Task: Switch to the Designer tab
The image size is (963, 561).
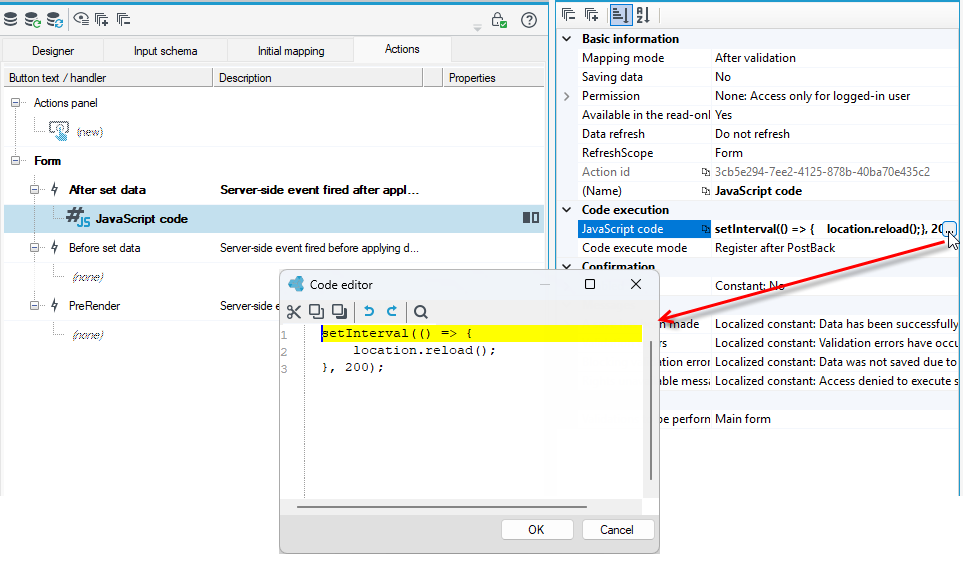Action: point(53,50)
